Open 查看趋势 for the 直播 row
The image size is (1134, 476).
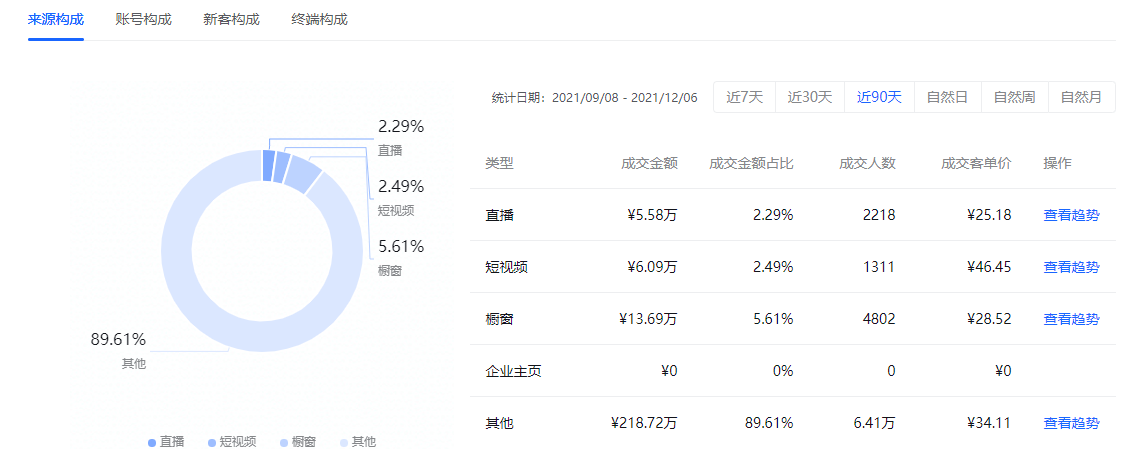[1071, 215]
